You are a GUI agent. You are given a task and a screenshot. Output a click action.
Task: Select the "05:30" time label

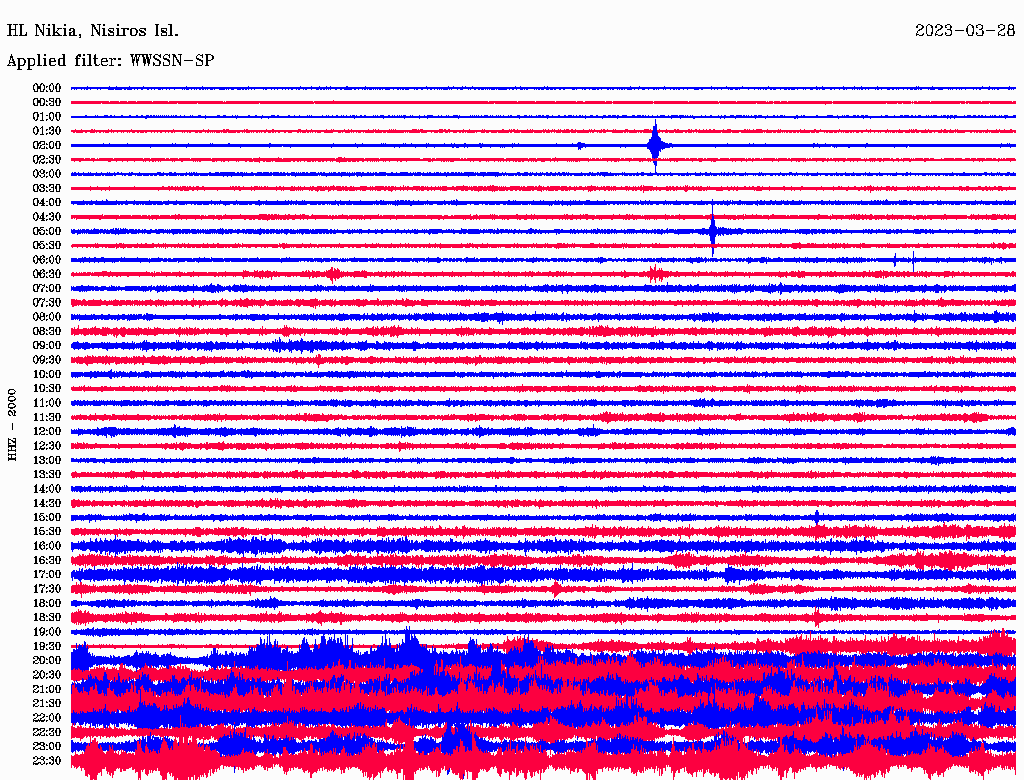46,246
